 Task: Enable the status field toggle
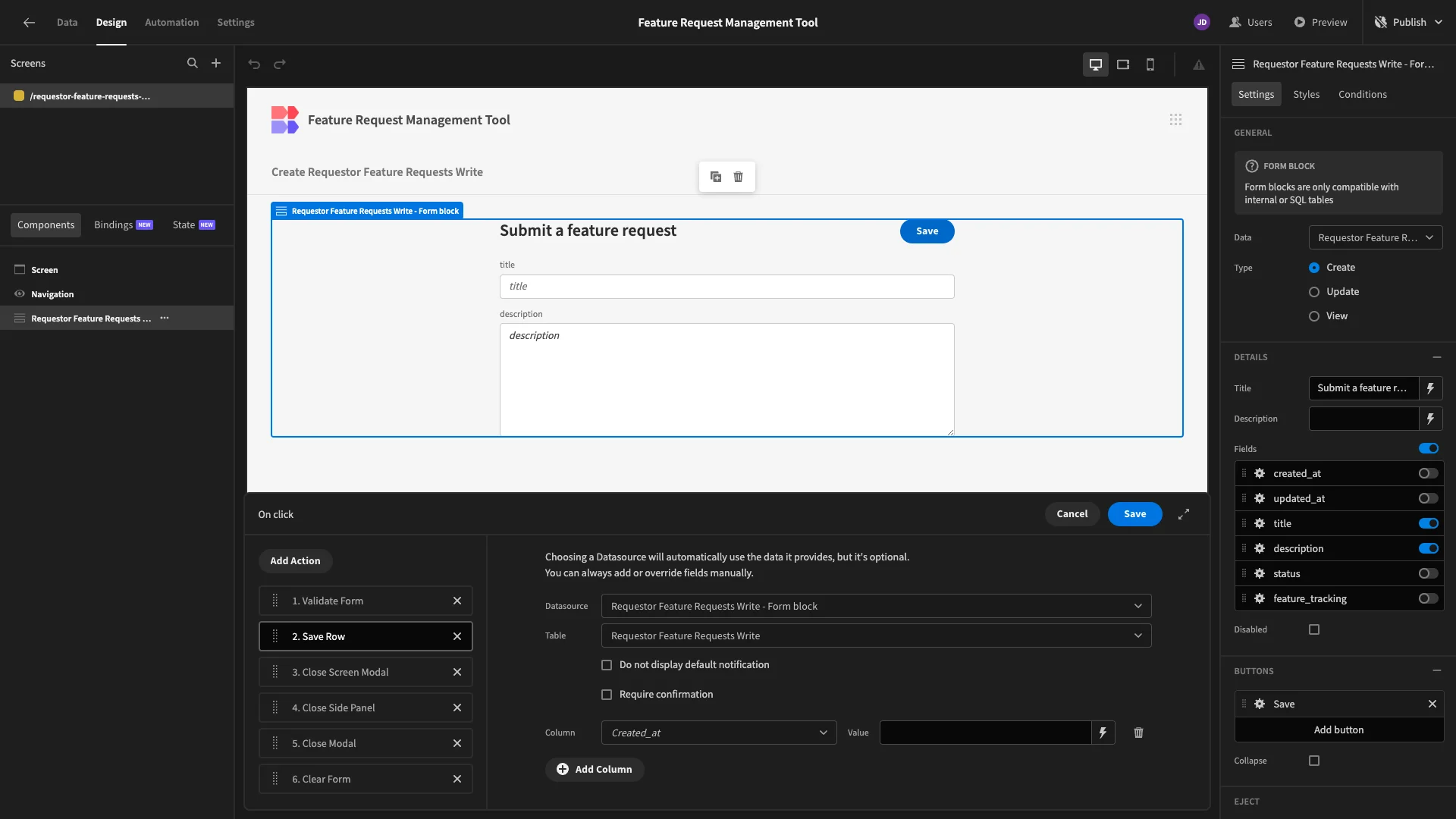(1428, 574)
